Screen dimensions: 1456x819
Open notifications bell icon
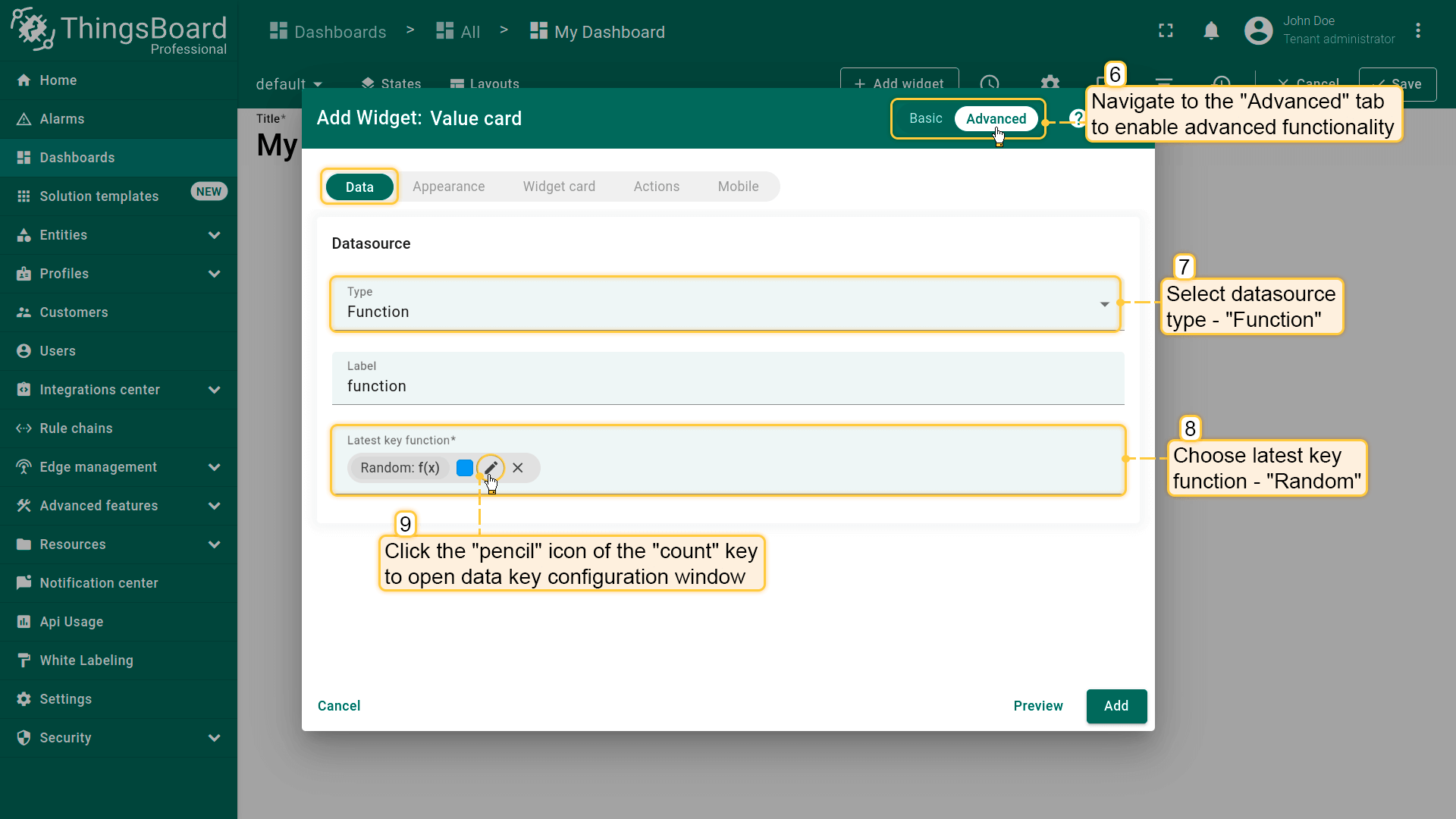tap(1211, 31)
